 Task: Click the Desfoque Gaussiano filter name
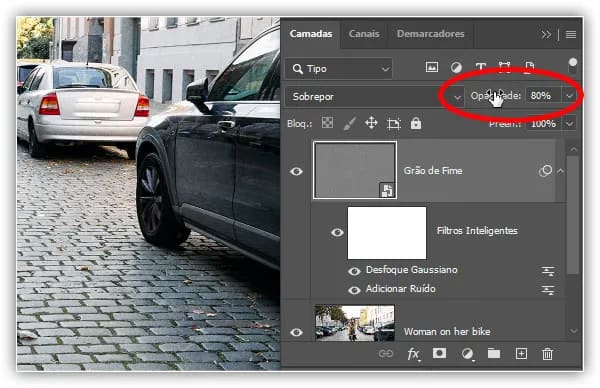[x=411, y=270]
